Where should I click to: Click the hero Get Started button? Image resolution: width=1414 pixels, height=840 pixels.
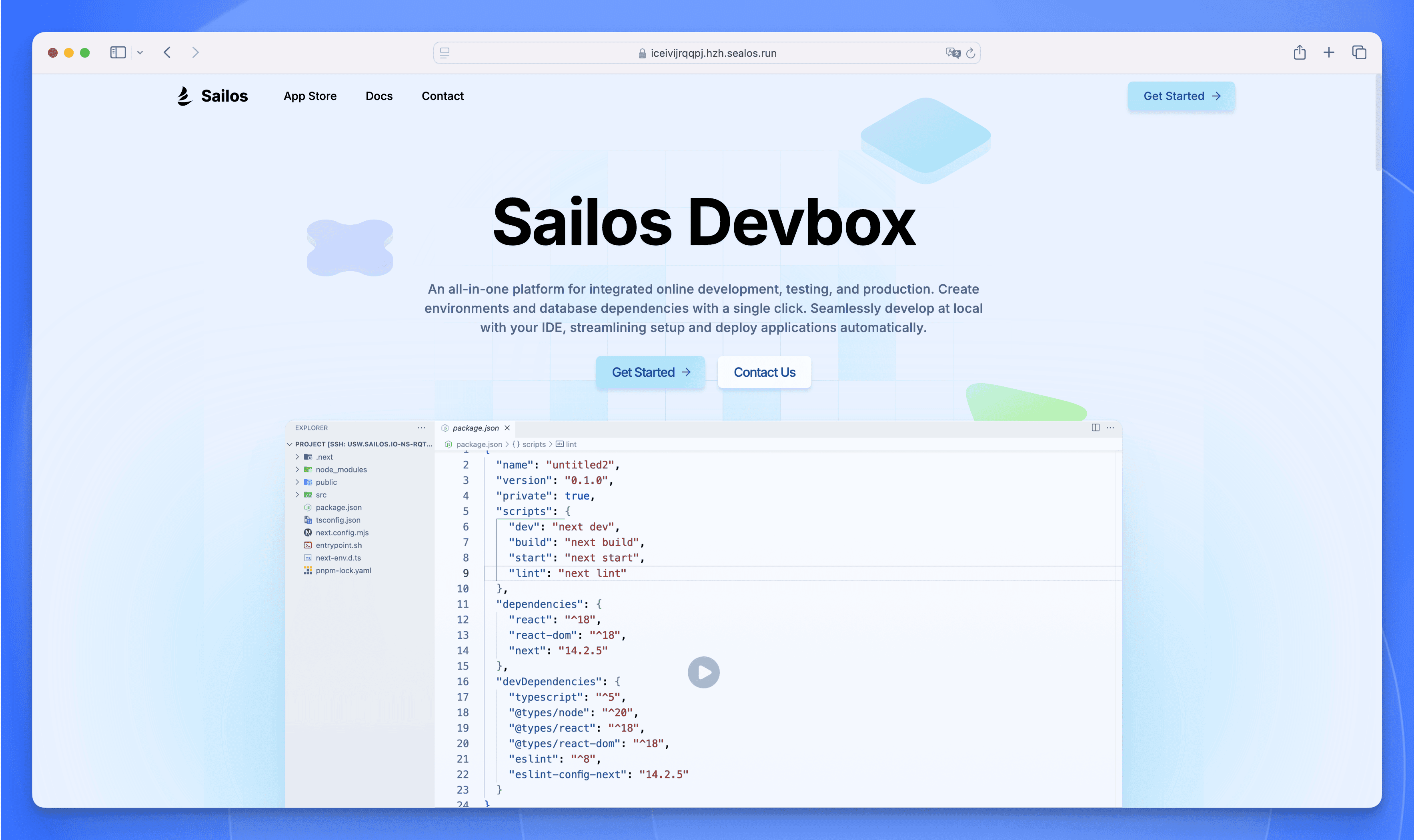pyautogui.click(x=651, y=372)
